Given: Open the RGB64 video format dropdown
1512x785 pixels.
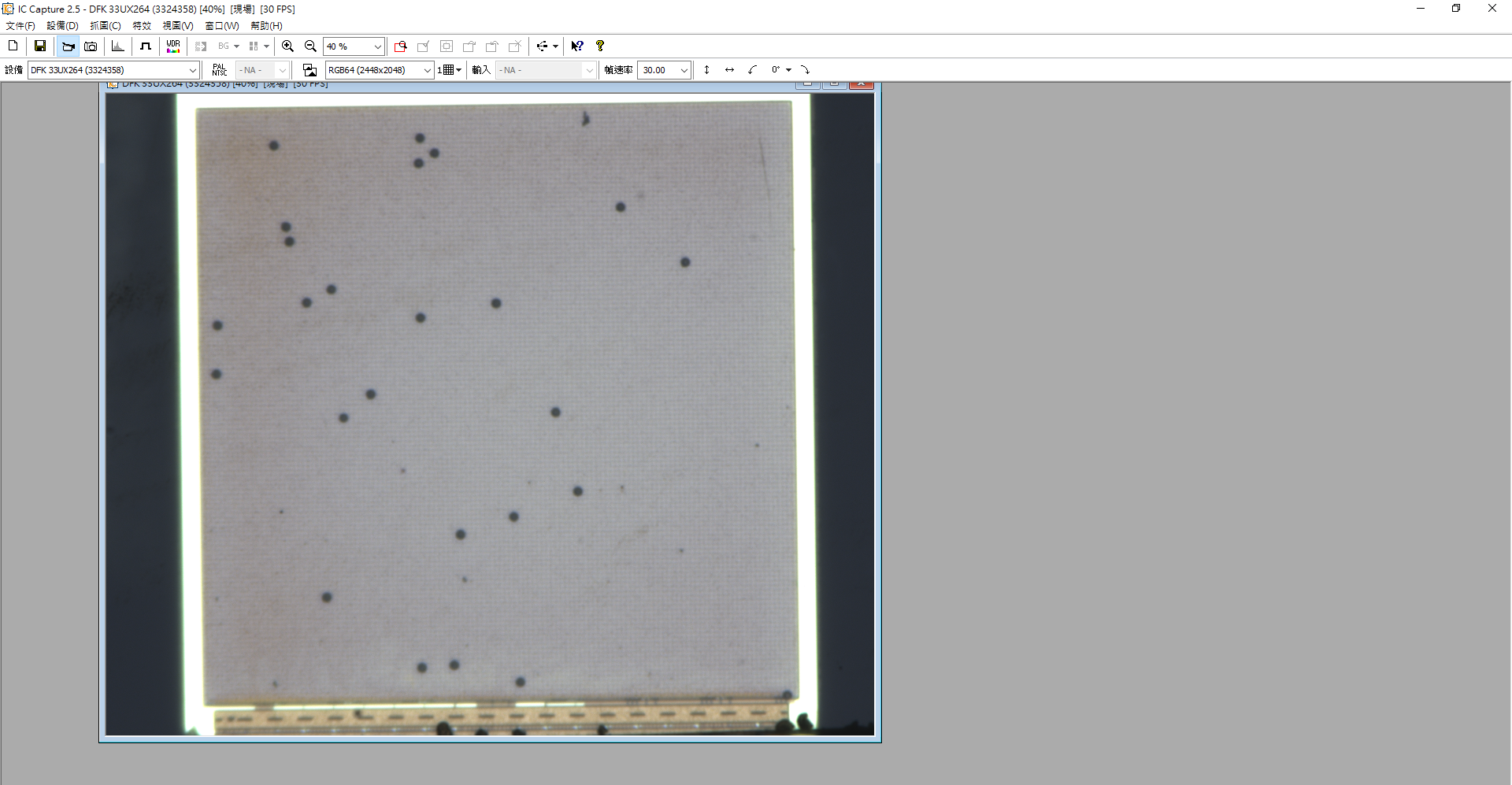Looking at the screenshot, I should pyautogui.click(x=427, y=70).
